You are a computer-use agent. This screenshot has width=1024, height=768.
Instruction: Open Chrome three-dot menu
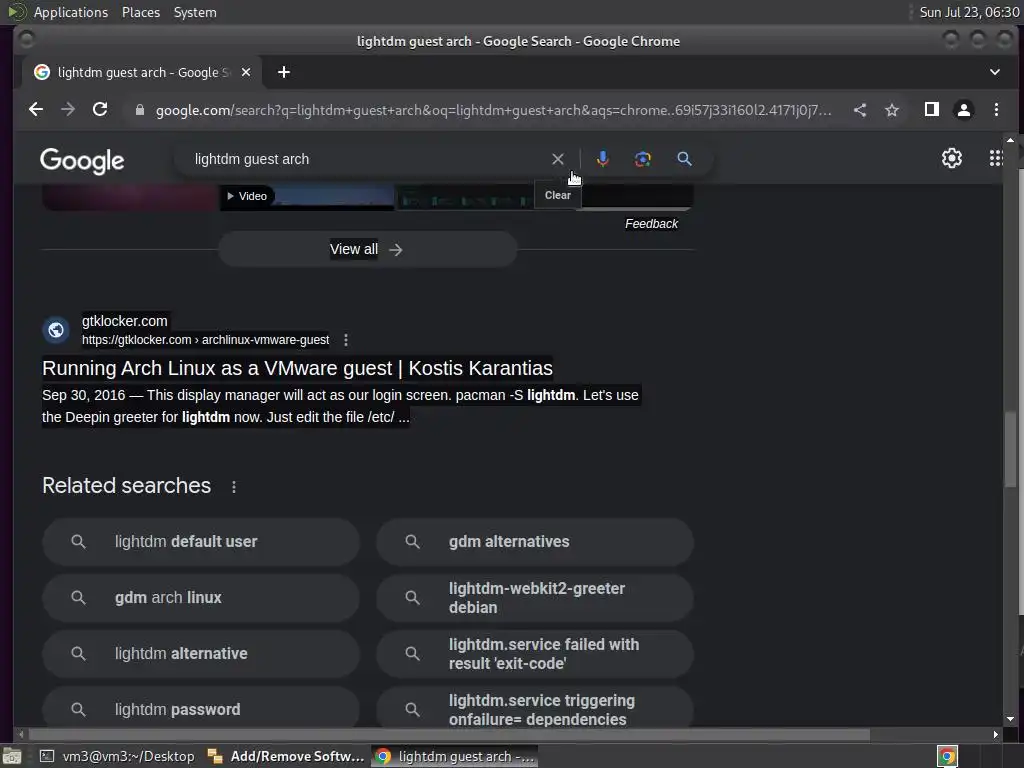[996, 110]
